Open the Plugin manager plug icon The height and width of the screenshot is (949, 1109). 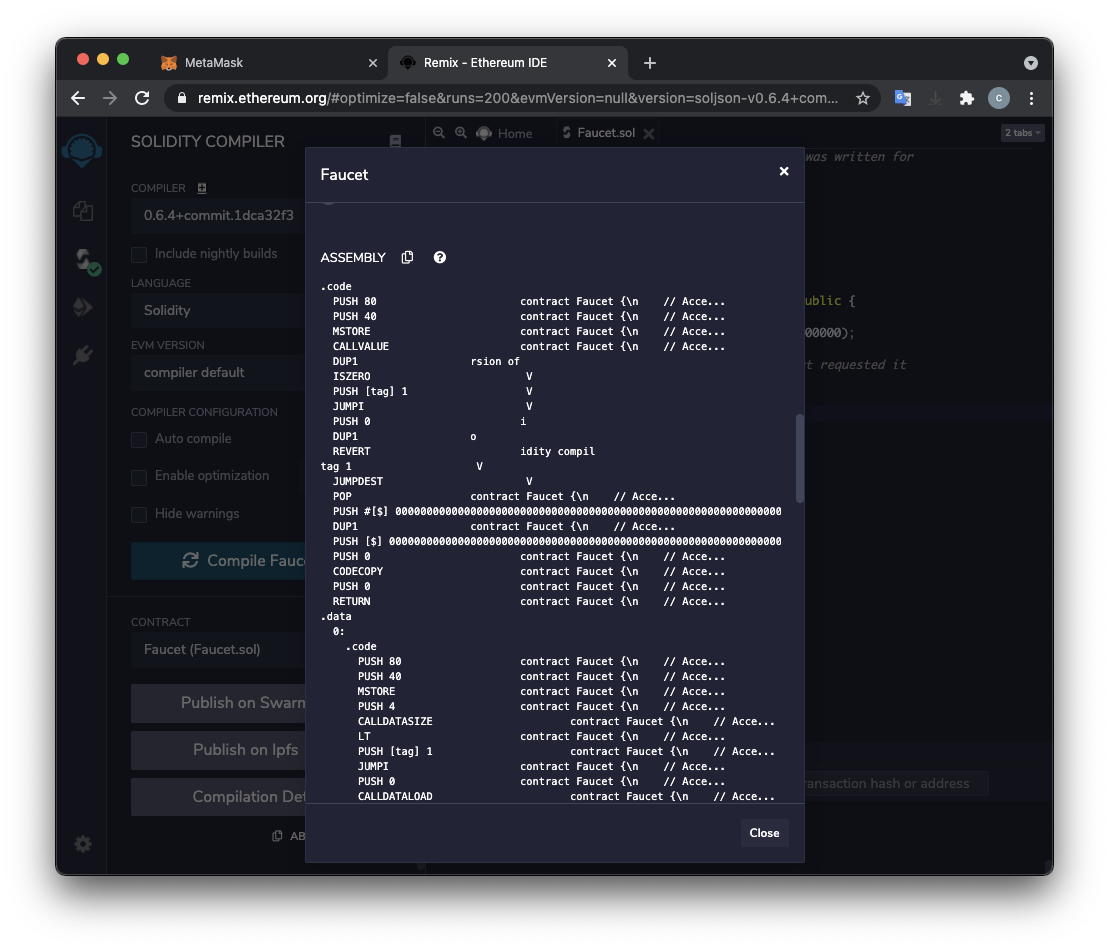point(83,355)
